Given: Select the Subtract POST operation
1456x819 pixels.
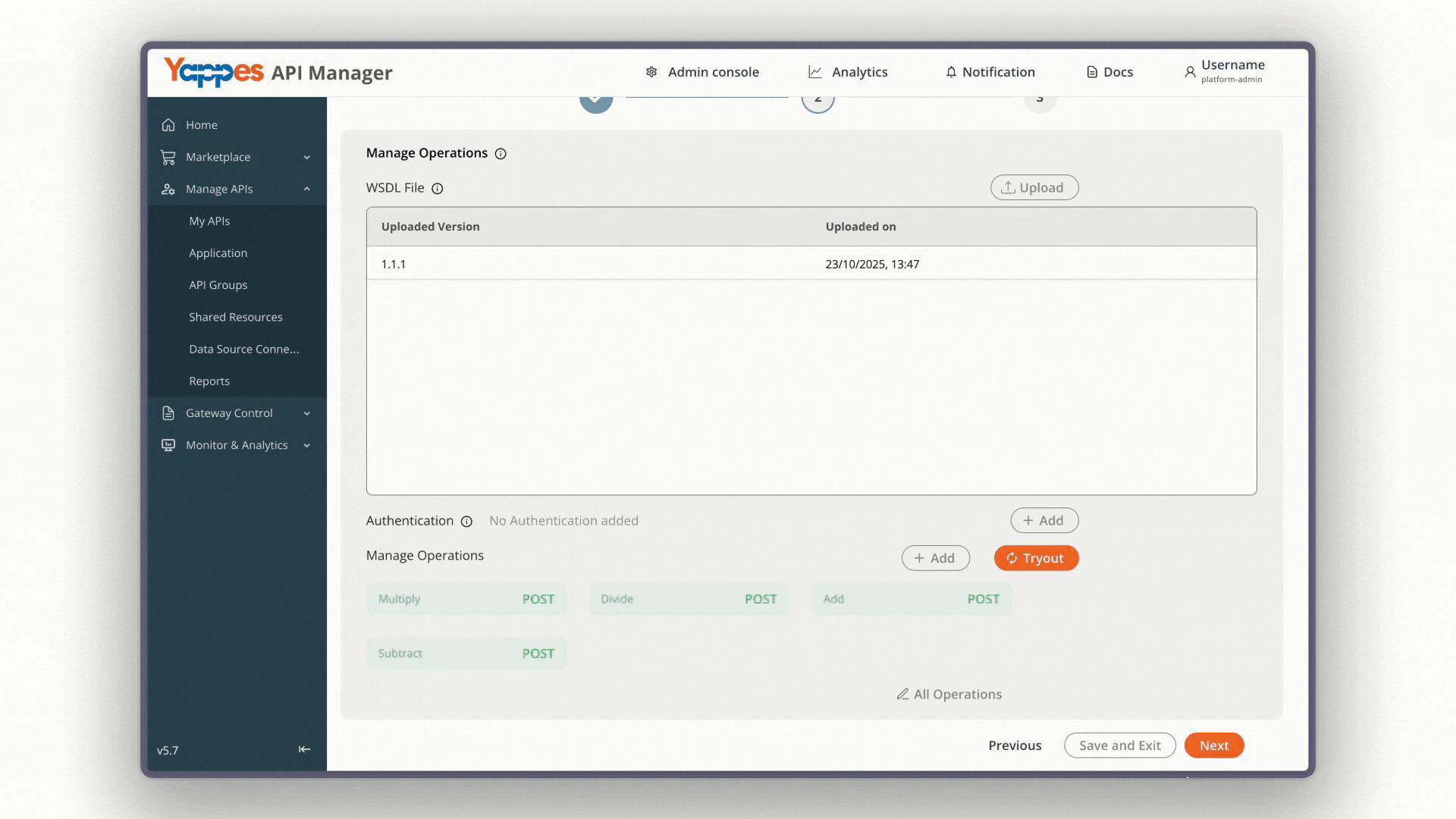Looking at the screenshot, I should point(466,654).
